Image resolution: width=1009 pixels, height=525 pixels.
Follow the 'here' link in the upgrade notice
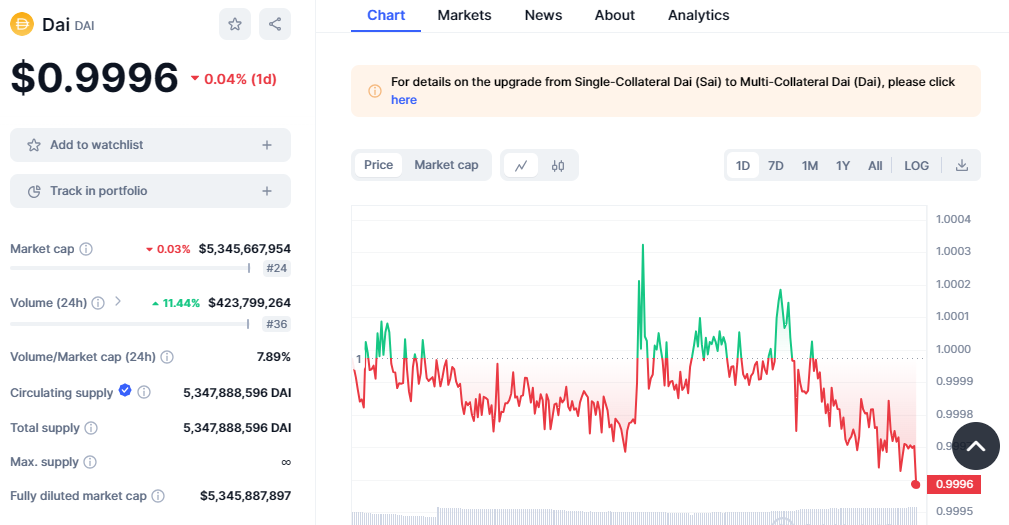(x=404, y=100)
